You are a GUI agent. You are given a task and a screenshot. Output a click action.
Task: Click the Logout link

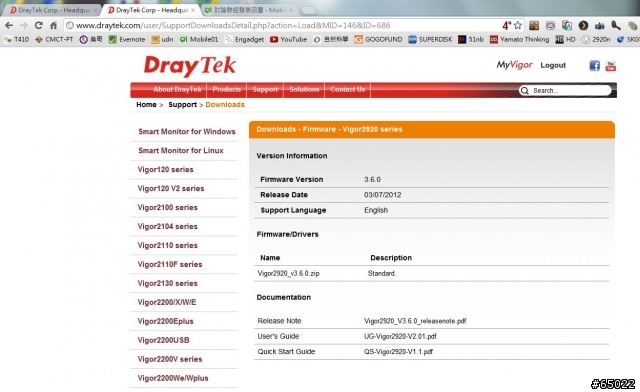click(553, 65)
